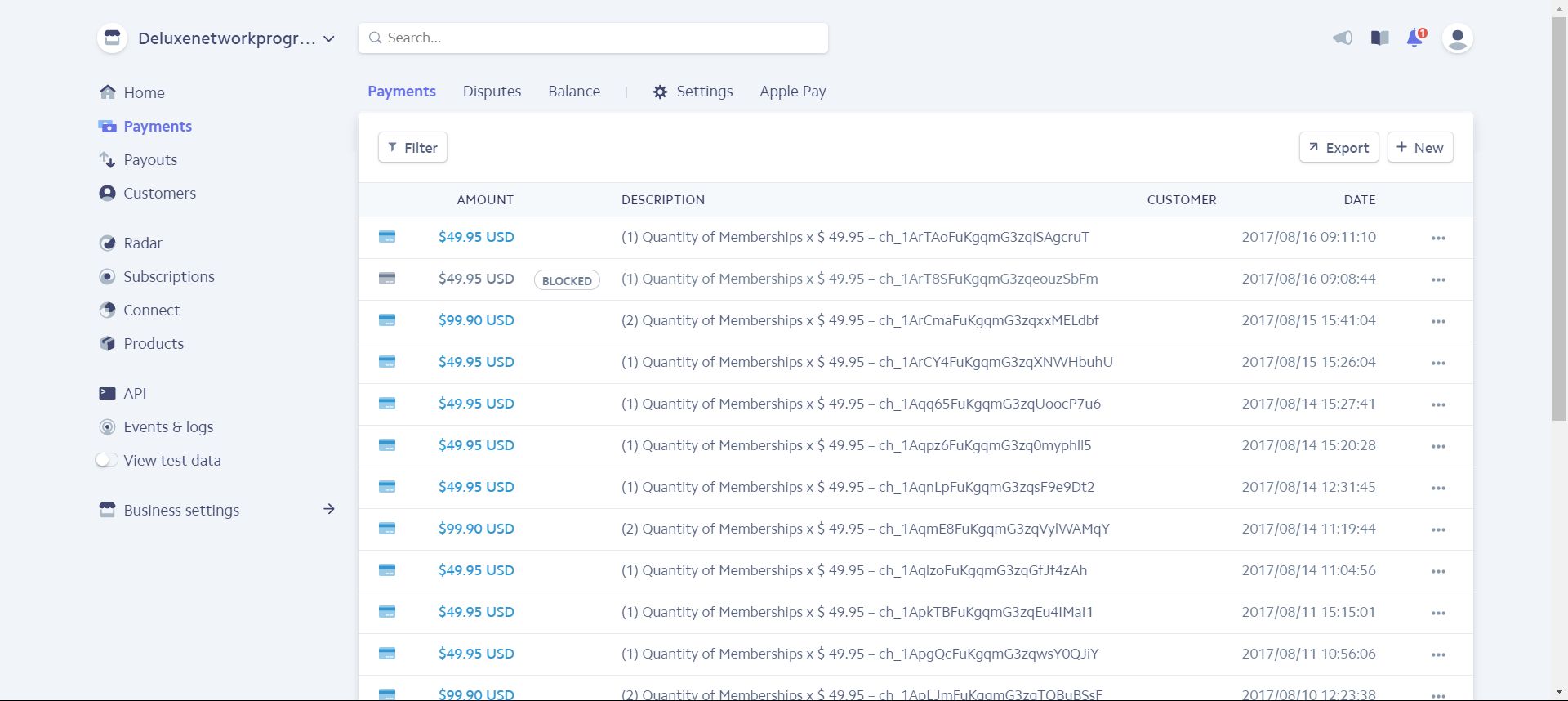Click the card icon on the BLOCKED payment
Image resolution: width=1568 pixels, height=701 pixels.
(387, 279)
